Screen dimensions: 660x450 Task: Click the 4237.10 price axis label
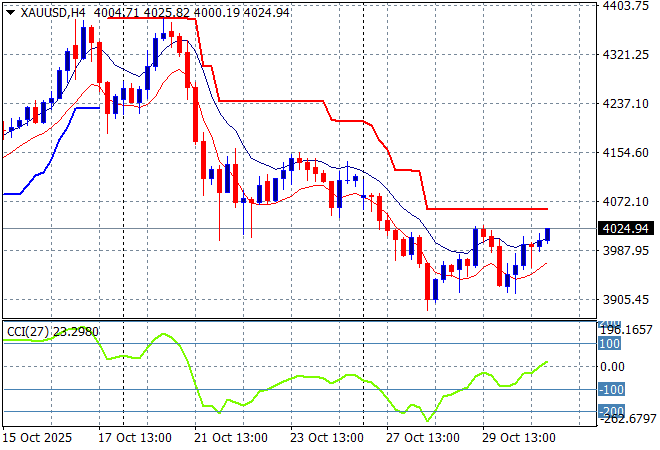point(625,104)
